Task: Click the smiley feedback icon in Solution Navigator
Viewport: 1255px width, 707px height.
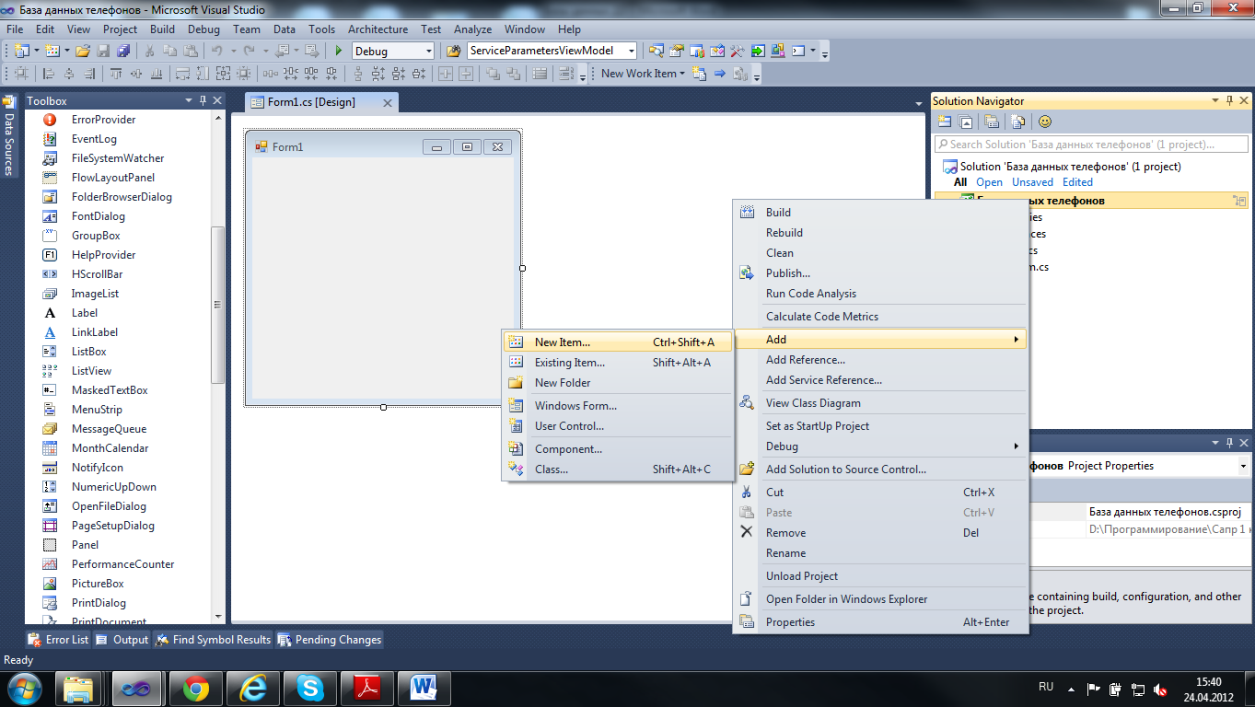Action: point(1045,122)
